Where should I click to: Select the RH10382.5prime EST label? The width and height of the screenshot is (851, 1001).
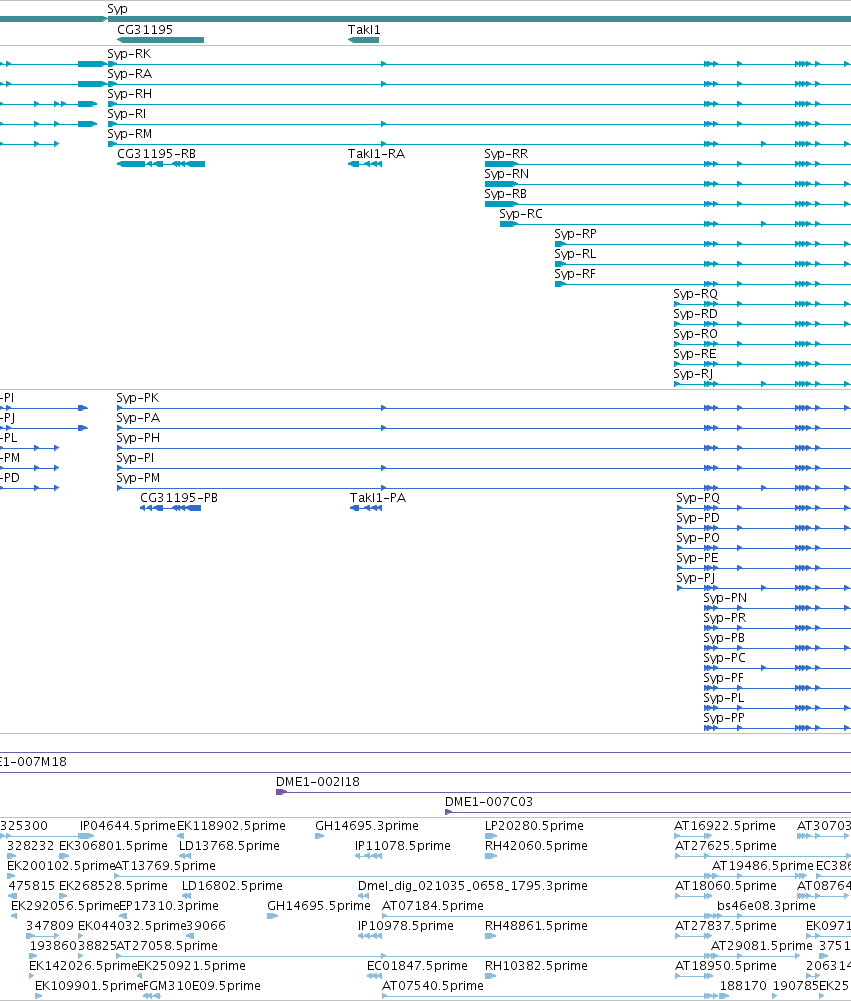tap(536, 966)
